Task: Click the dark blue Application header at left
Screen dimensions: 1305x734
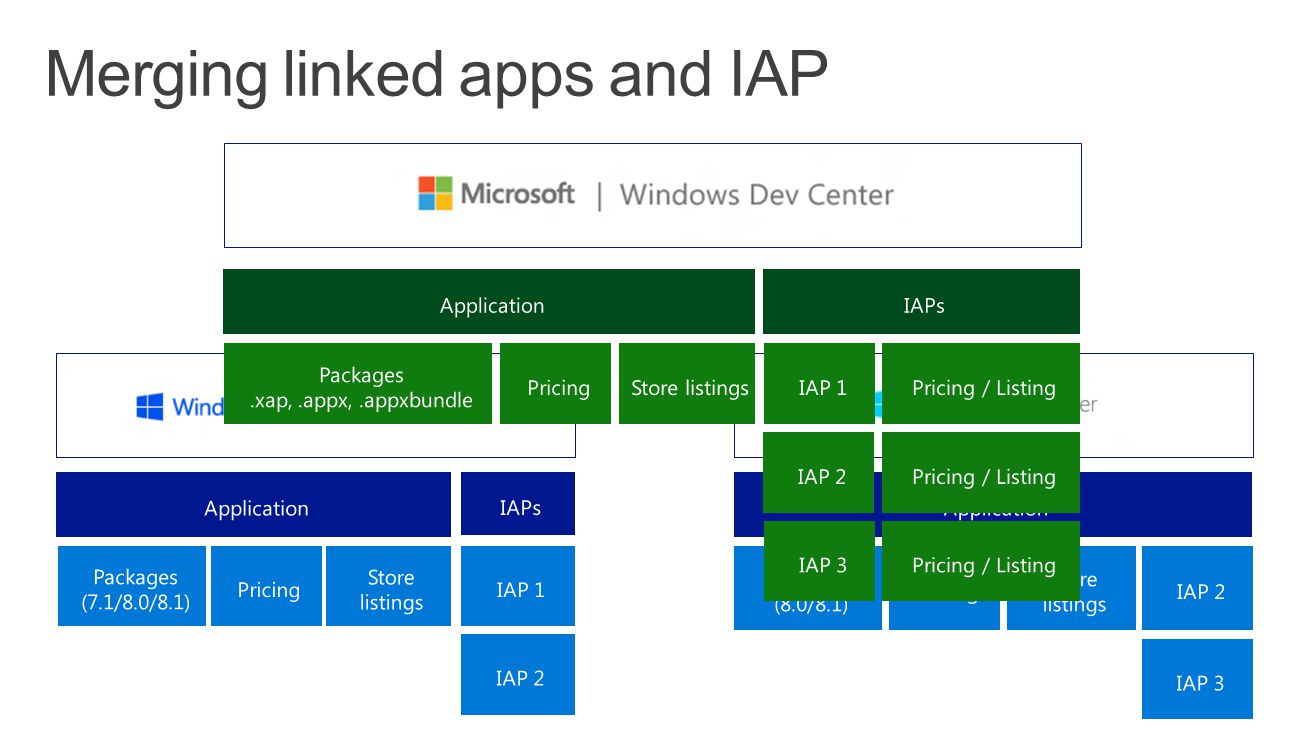Action: (254, 505)
